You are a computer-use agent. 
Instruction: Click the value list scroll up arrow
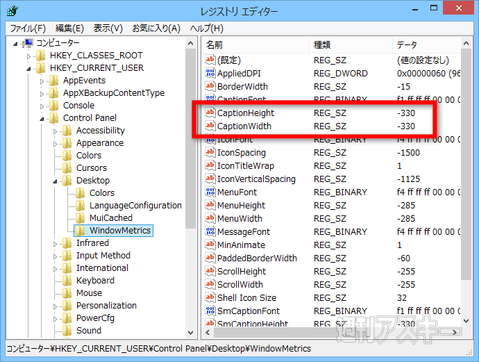tap(466, 43)
